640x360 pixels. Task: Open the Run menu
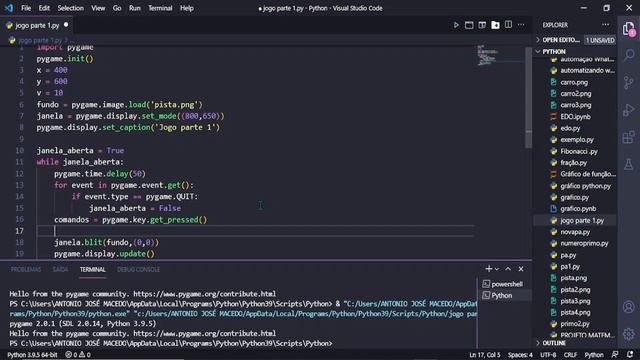134,8
